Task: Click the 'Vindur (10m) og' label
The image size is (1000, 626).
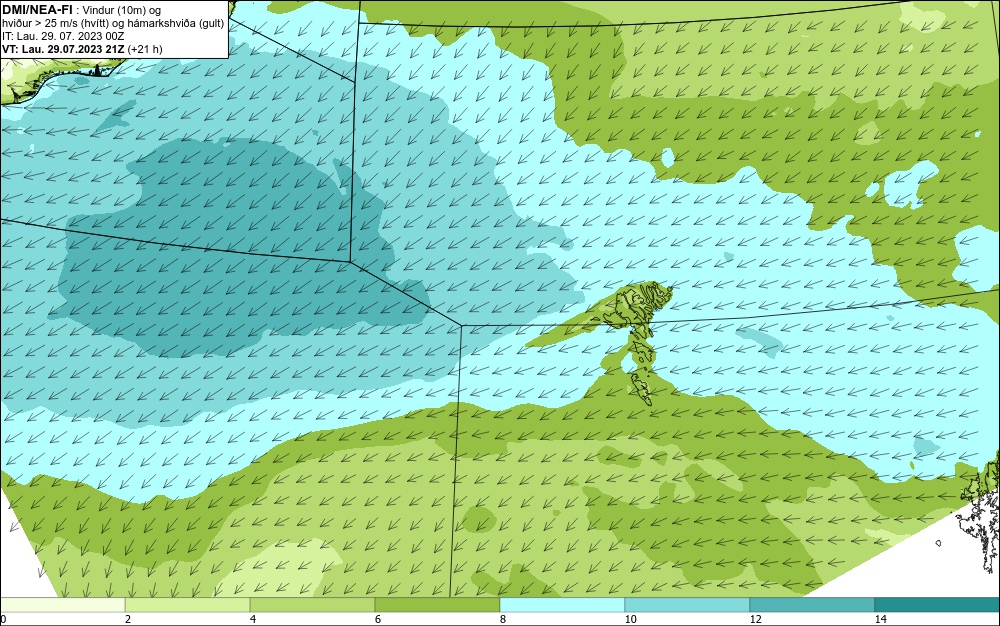Action: point(123,10)
